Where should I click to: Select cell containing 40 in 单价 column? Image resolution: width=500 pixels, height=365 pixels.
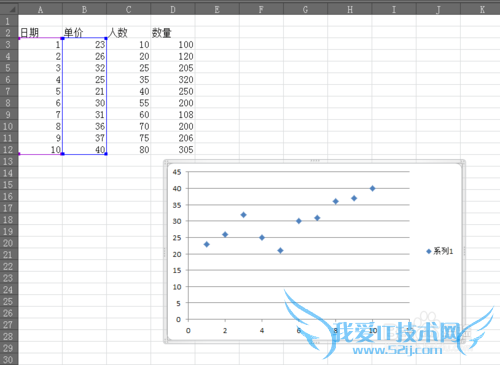click(84, 149)
